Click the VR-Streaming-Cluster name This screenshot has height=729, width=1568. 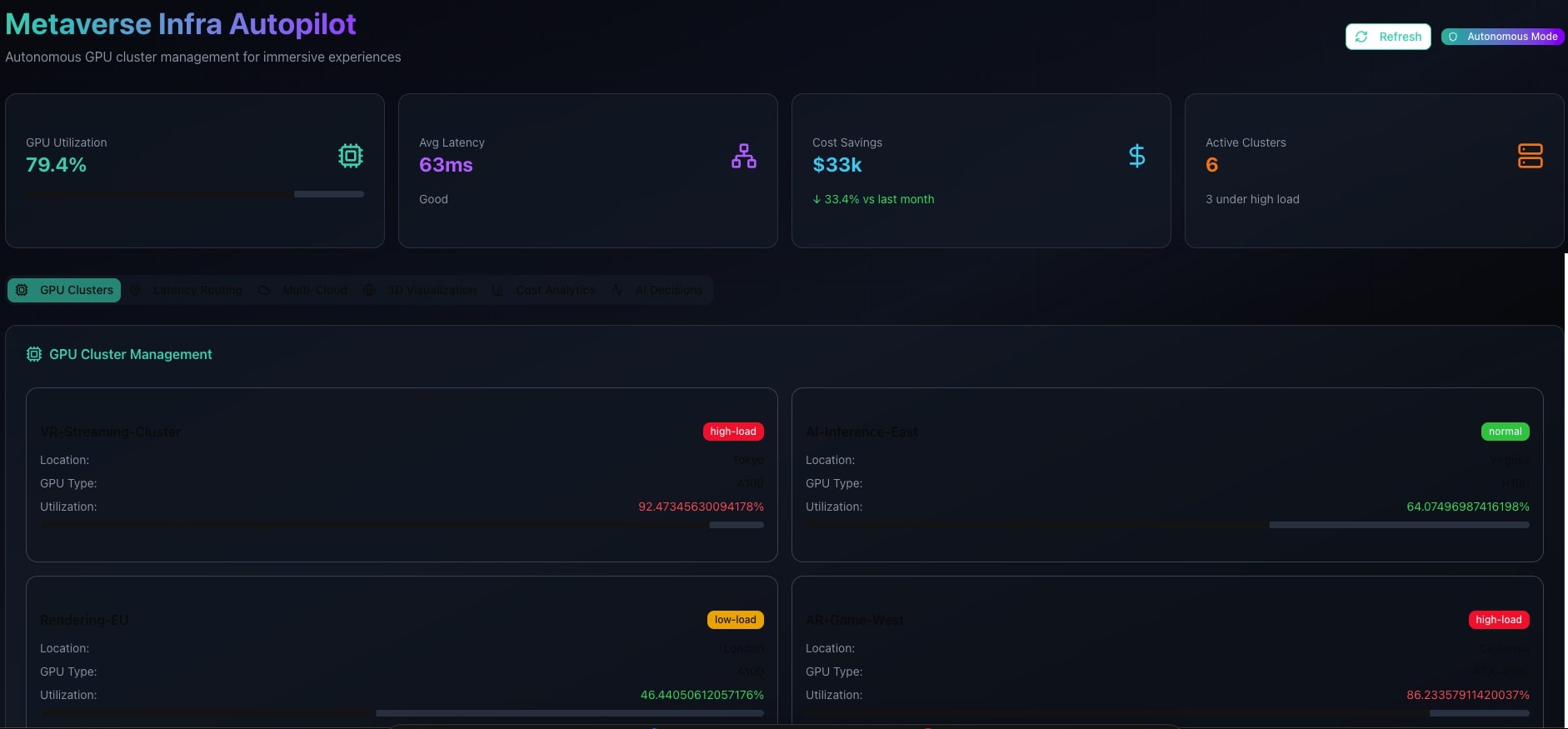coord(110,432)
